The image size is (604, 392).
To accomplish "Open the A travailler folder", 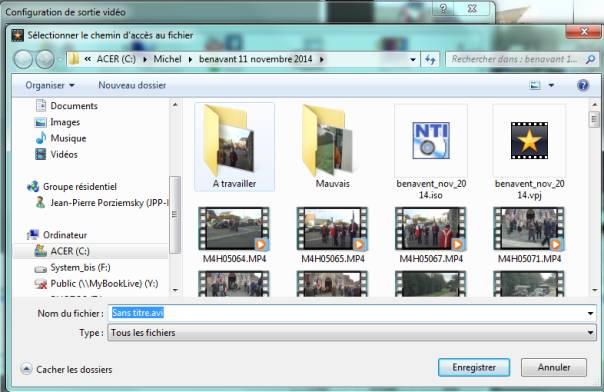I will [234, 147].
